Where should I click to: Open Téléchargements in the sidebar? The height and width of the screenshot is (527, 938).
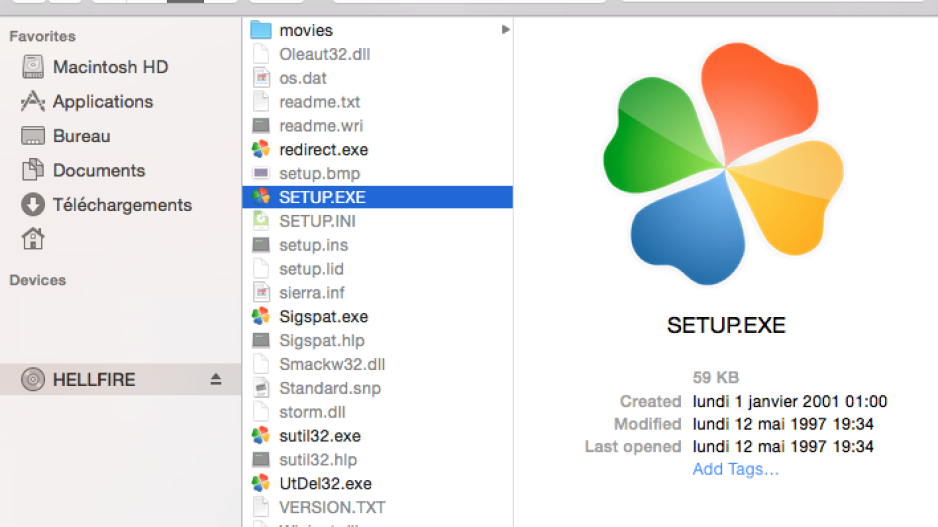click(120, 205)
